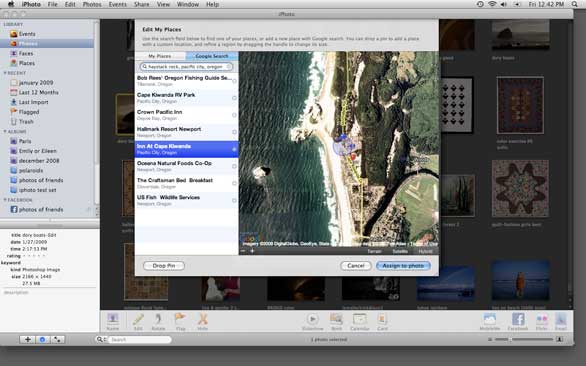Switch the map to Satellite view
Viewport: 586px width, 366px height.
(x=400, y=251)
